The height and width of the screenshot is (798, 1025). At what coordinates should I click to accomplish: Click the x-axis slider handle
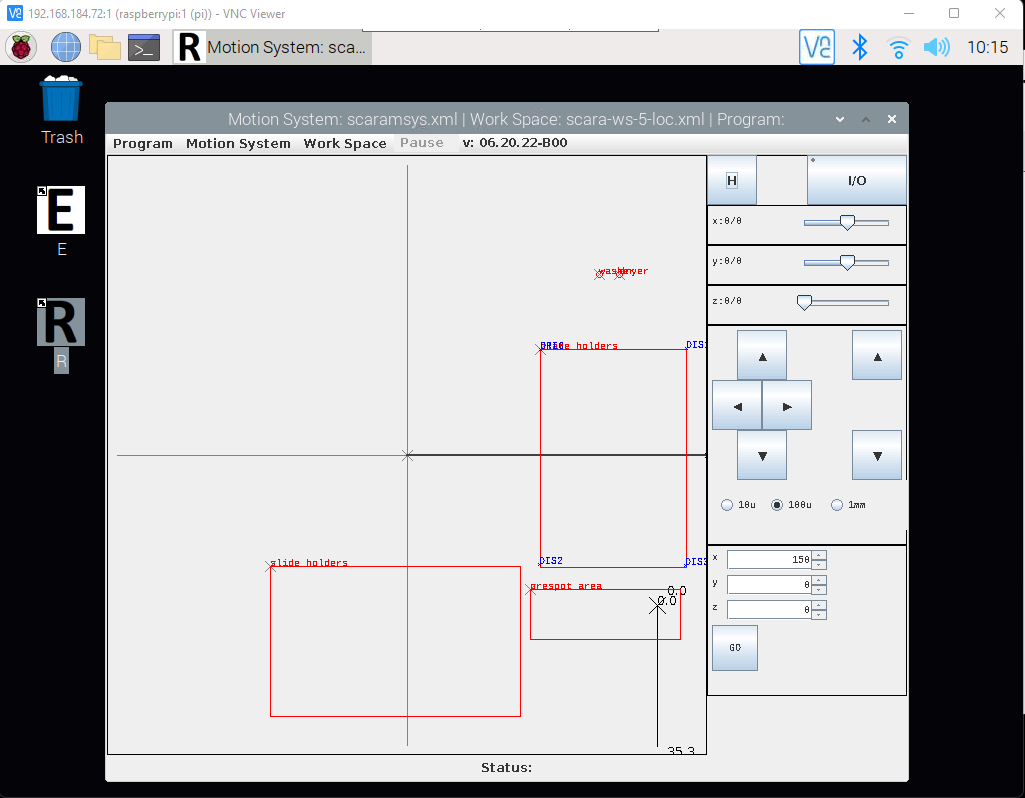click(x=847, y=222)
